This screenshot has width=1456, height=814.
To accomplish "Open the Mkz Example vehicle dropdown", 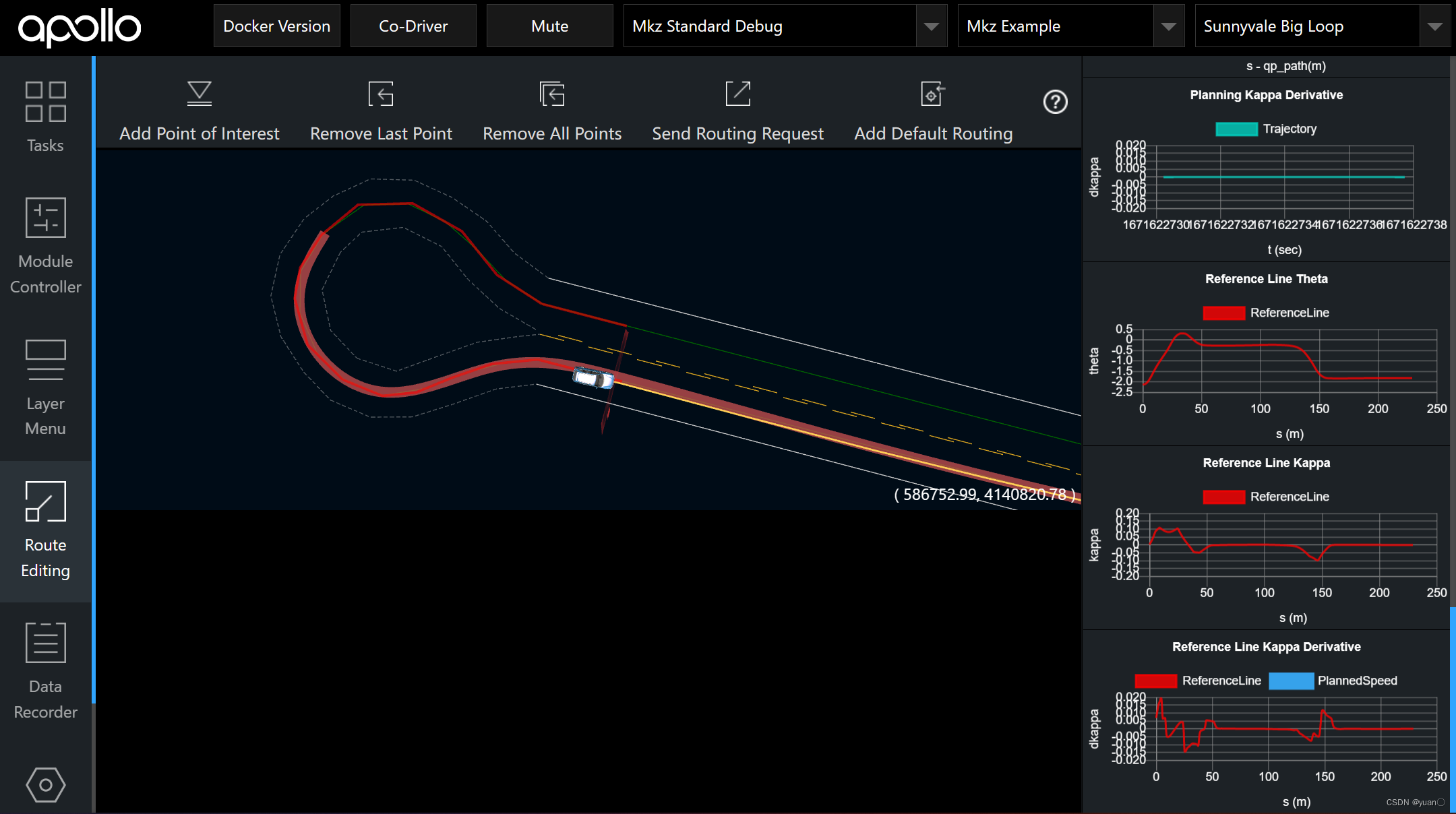I will point(1071,26).
